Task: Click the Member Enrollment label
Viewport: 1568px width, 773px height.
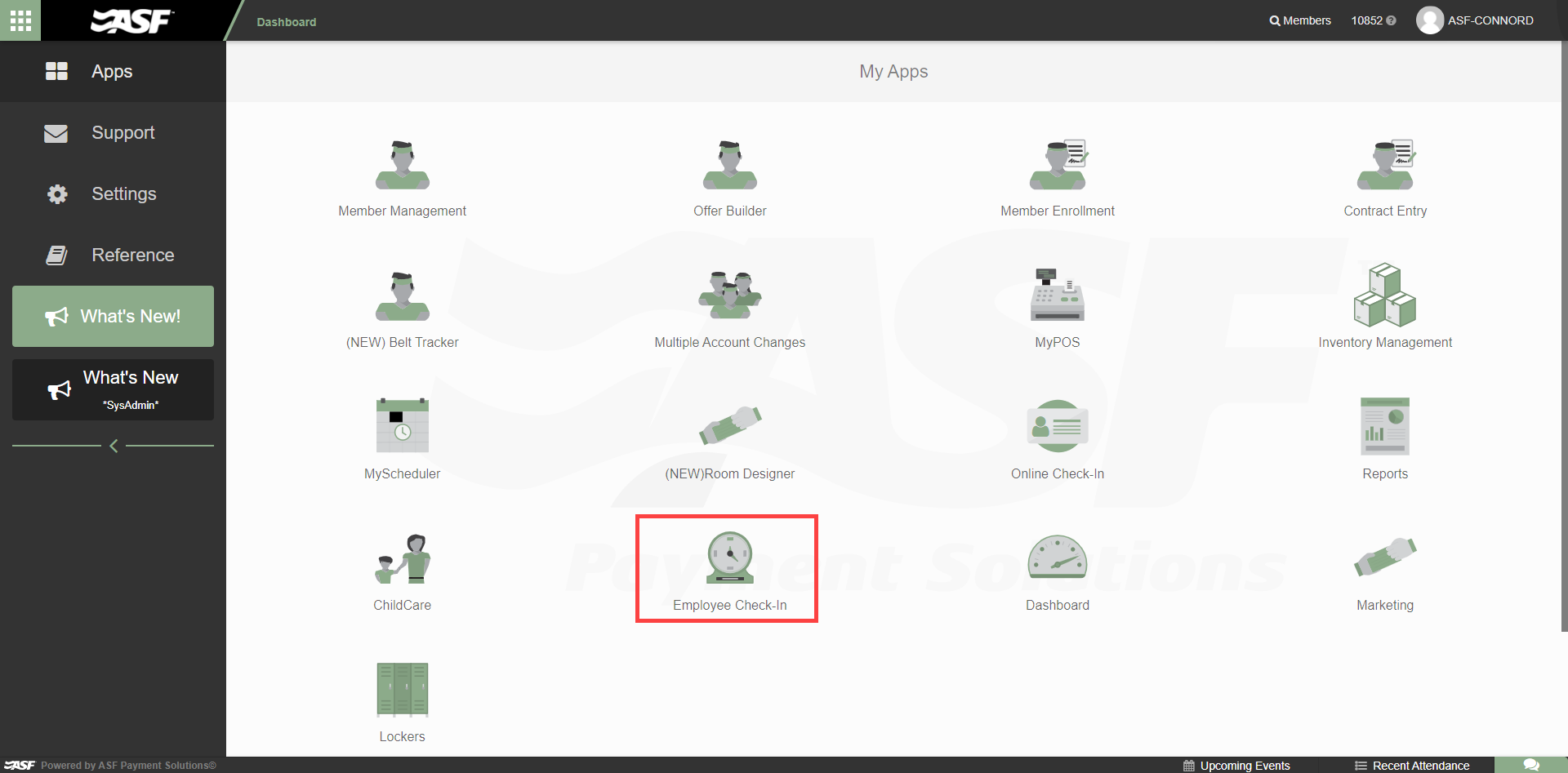Action: pyautogui.click(x=1058, y=211)
